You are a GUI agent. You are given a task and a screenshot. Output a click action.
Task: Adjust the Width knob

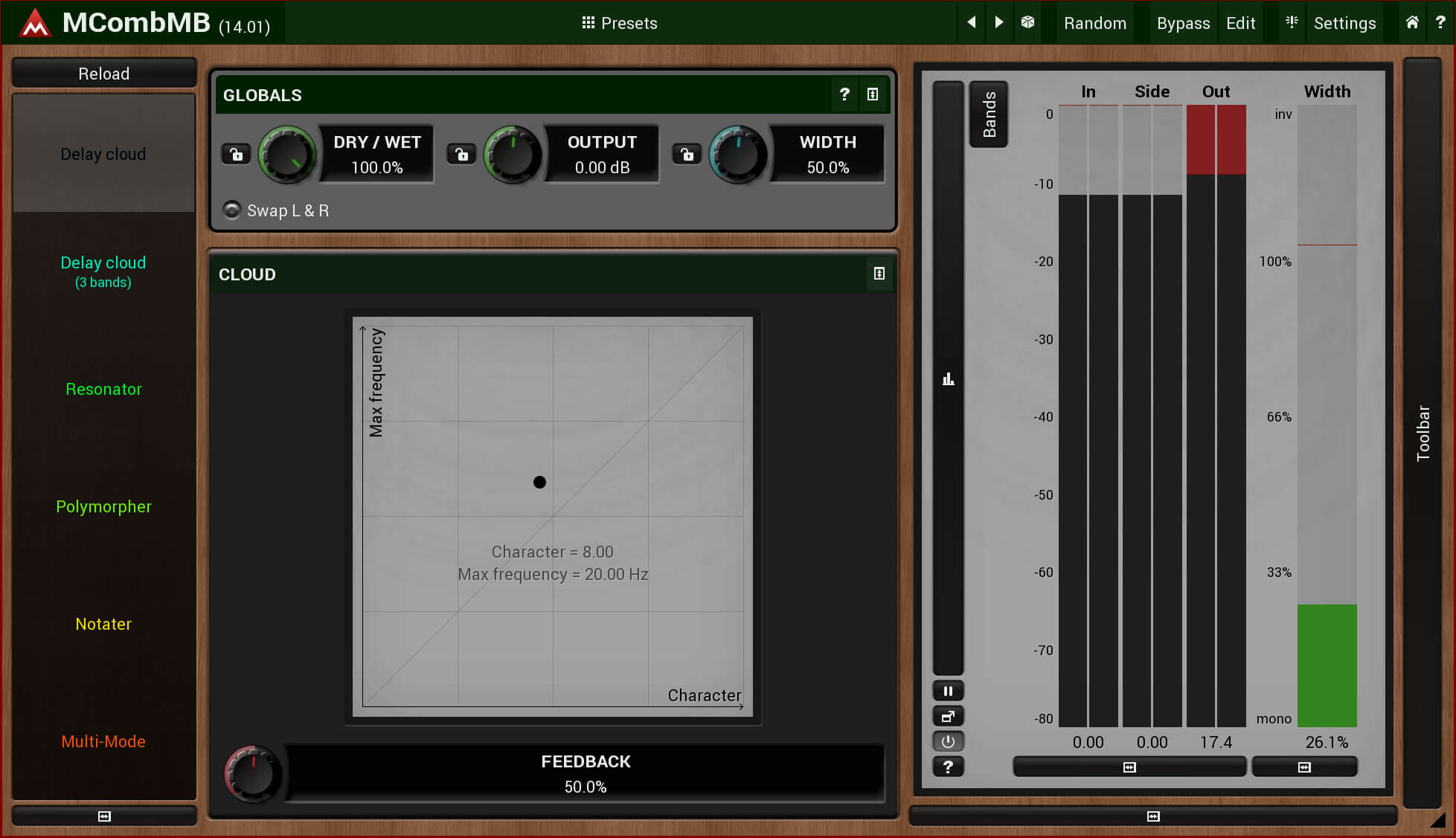pos(737,155)
